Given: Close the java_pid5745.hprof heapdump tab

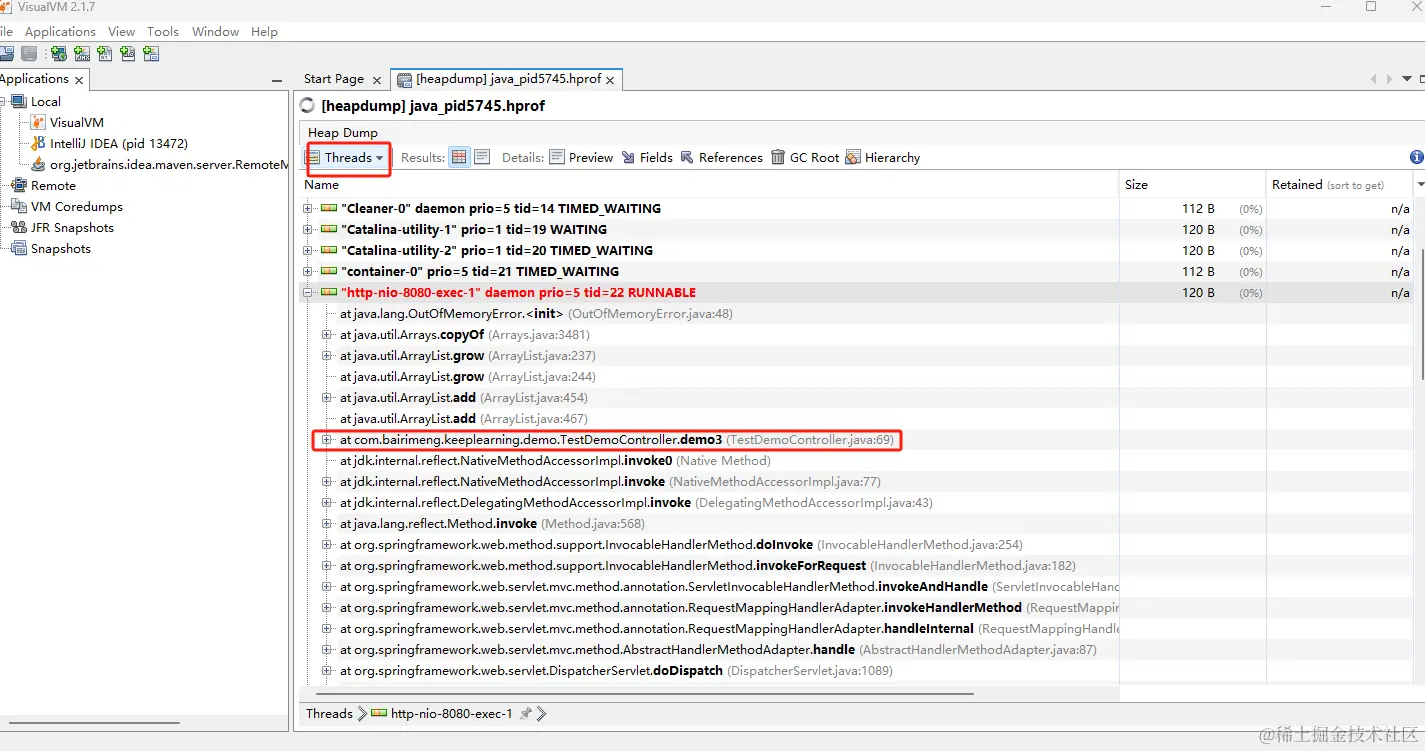Looking at the screenshot, I should pos(611,80).
